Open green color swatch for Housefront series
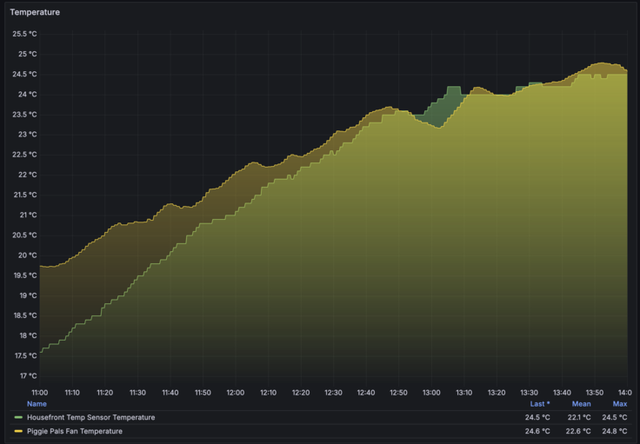The width and height of the screenshot is (640, 444). (18, 417)
